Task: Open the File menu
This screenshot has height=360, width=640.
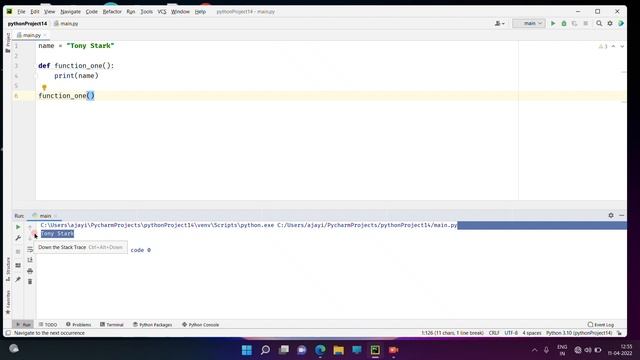Action: click(21, 12)
